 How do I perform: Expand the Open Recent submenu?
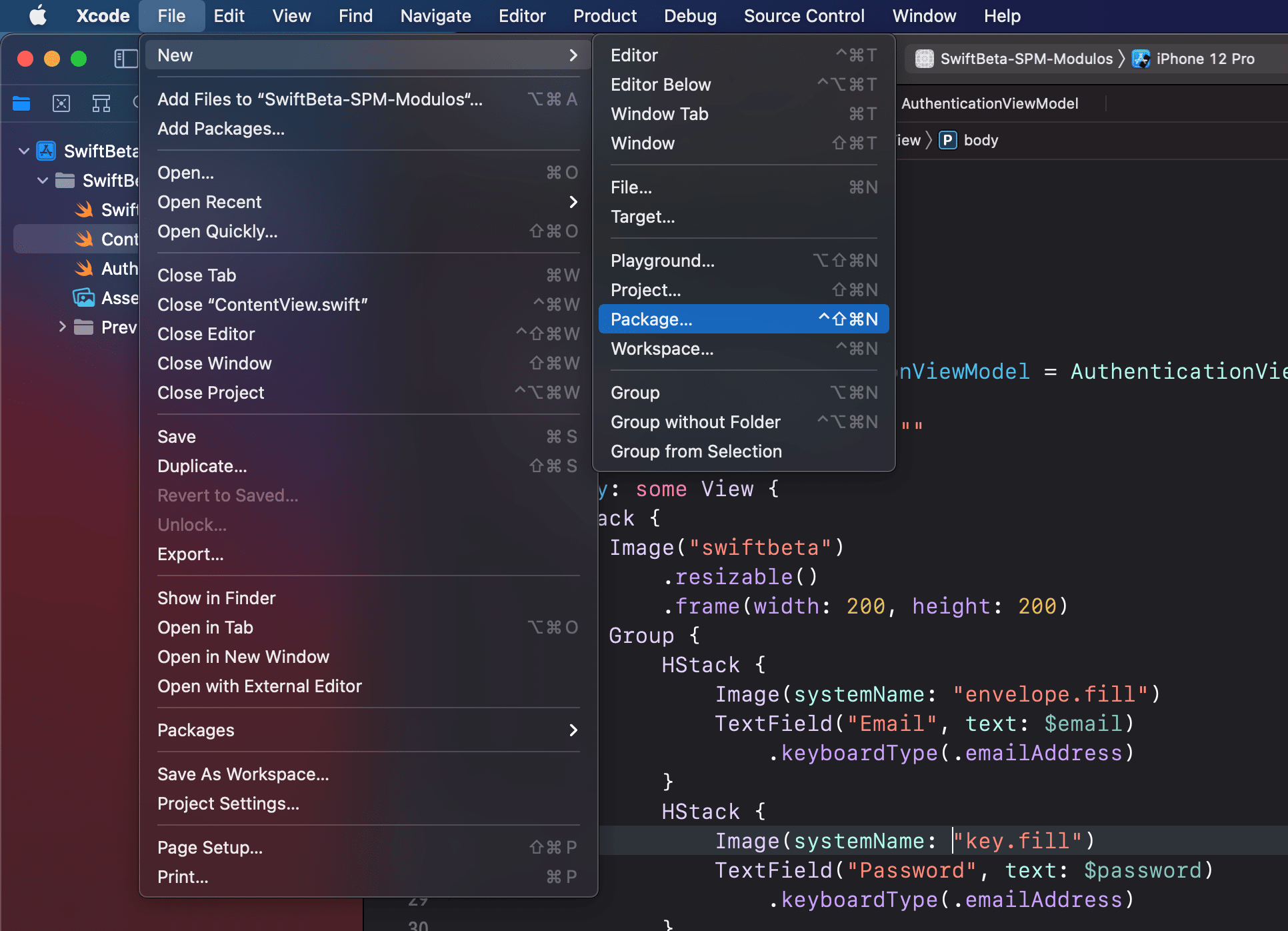coord(369,202)
